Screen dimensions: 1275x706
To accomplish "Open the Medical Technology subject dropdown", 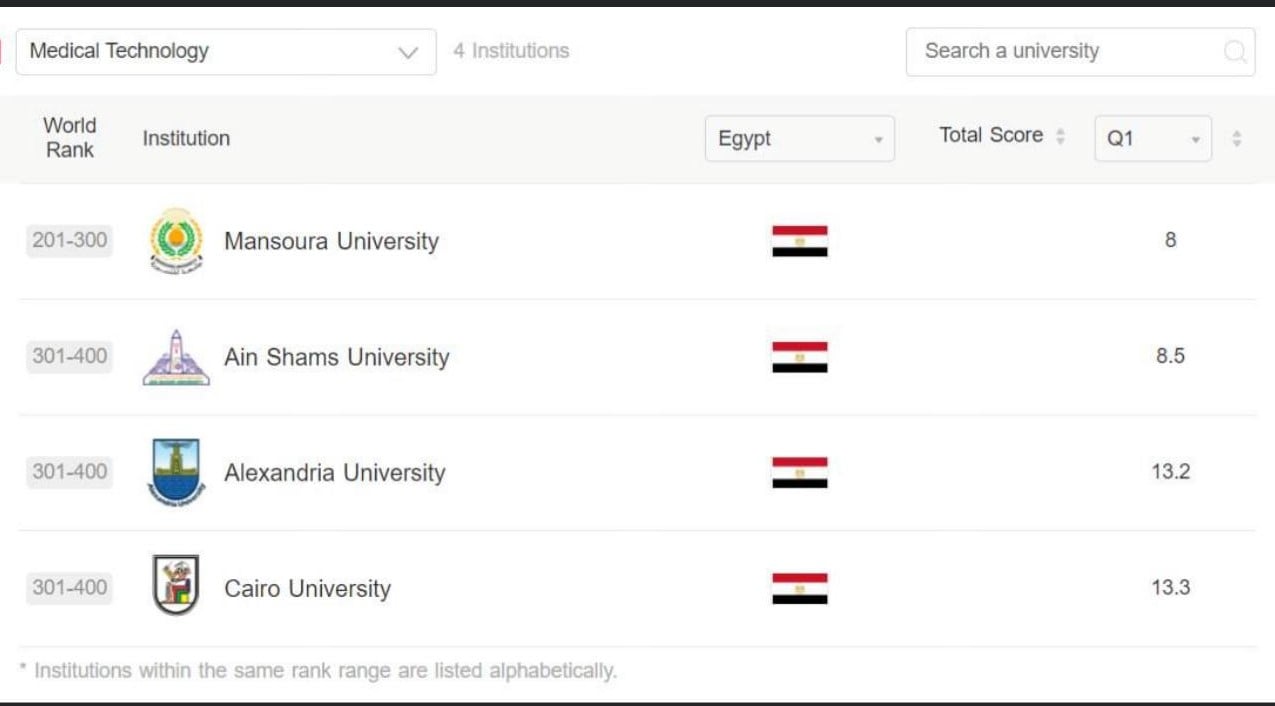I will pos(226,51).
